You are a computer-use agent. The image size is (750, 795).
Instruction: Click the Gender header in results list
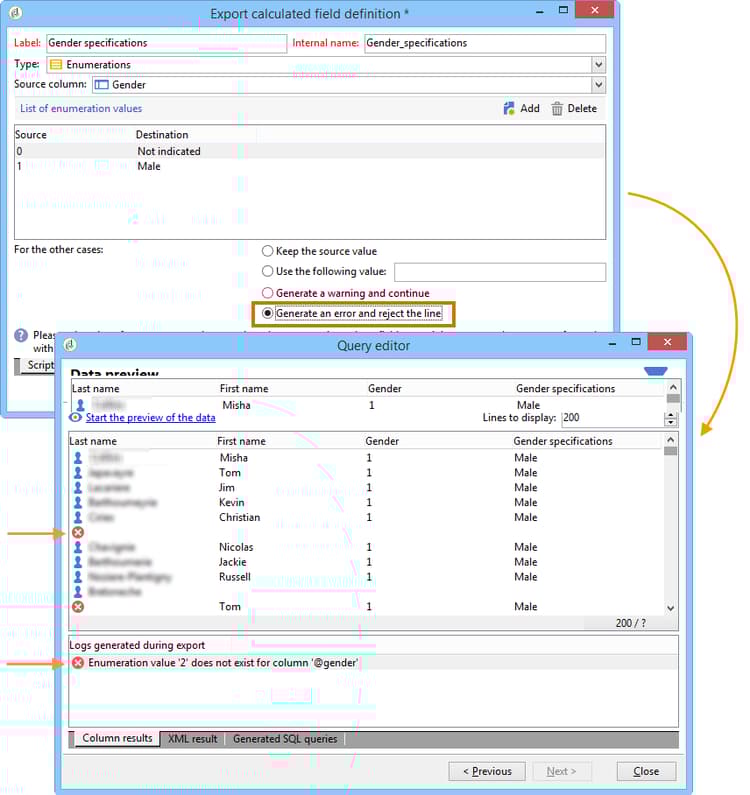coord(382,441)
